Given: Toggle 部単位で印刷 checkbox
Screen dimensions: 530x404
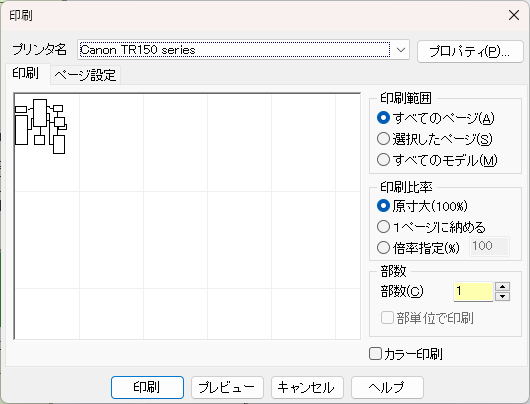Looking at the screenshot, I should [387, 318].
